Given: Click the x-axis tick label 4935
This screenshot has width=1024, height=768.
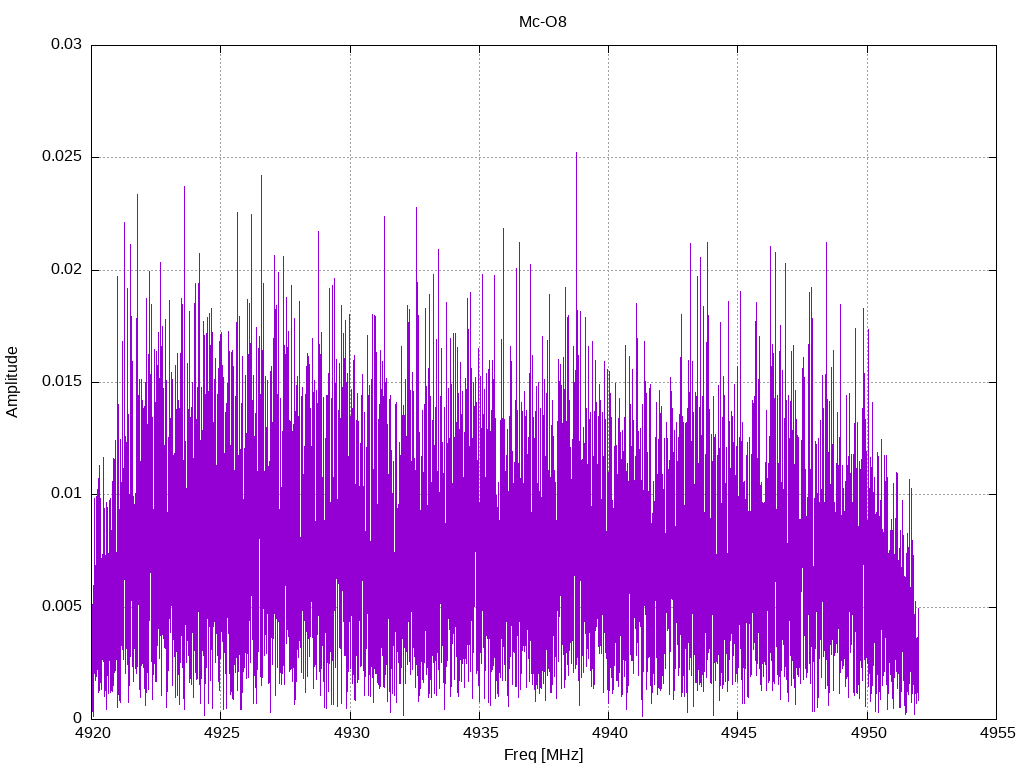Looking at the screenshot, I should coord(480,733).
